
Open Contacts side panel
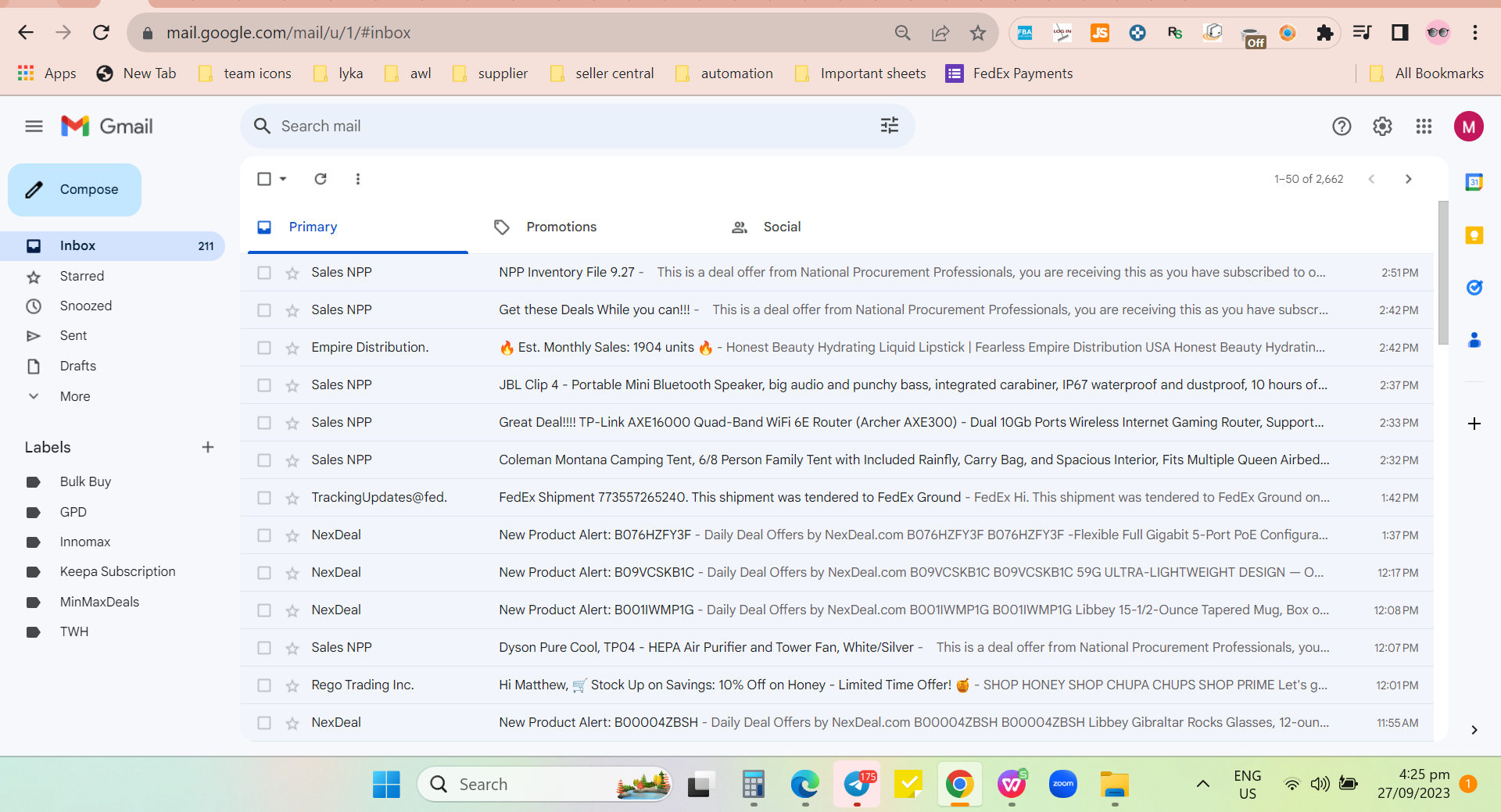coord(1474,340)
